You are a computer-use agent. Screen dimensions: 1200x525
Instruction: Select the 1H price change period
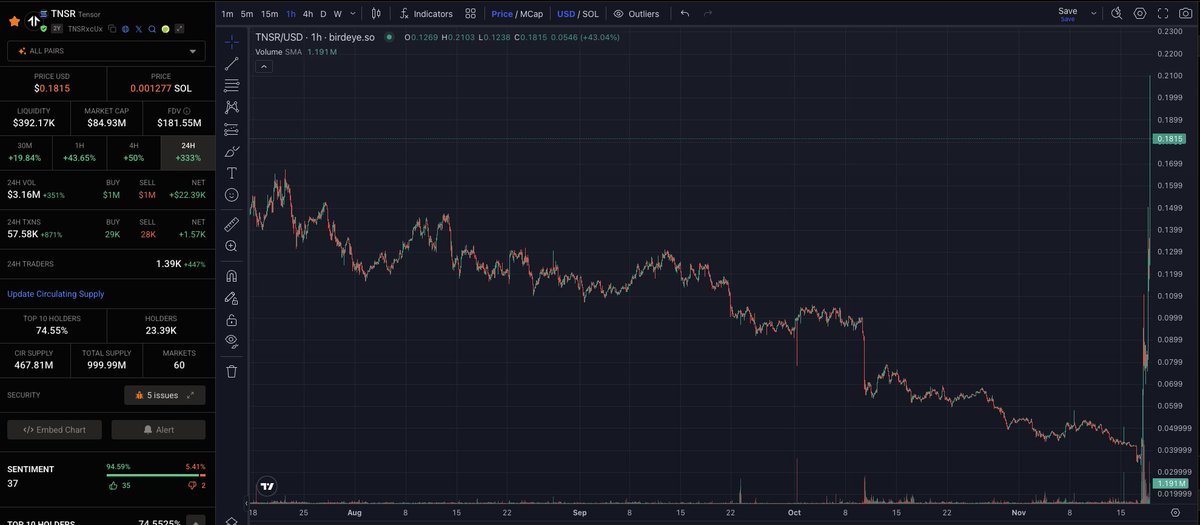tap(79, 151)
